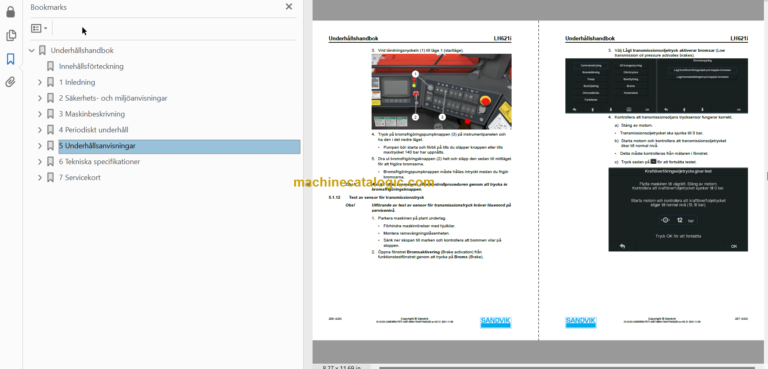Collapse the Underhållshandbok root bookmark
The image size is (768, 369).
pos(32,50)
